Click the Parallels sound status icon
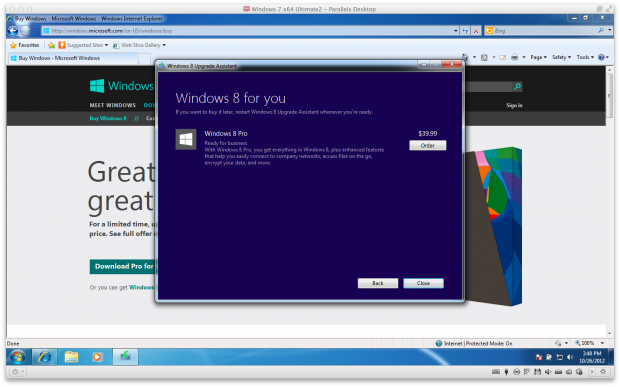The image size is (620, 387). point(548,372)
